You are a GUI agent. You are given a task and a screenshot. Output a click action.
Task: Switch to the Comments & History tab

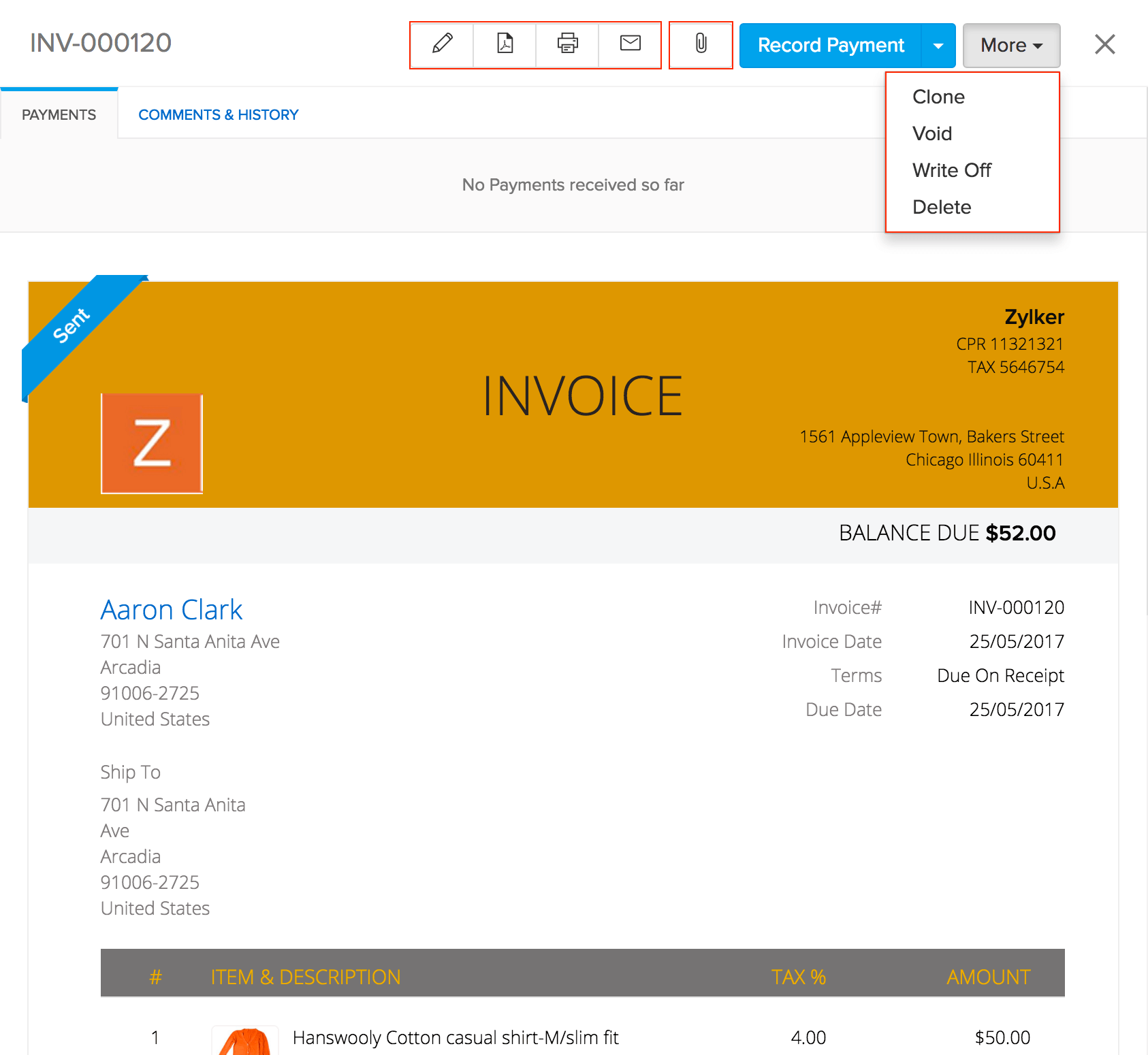[x=218, y=114]
